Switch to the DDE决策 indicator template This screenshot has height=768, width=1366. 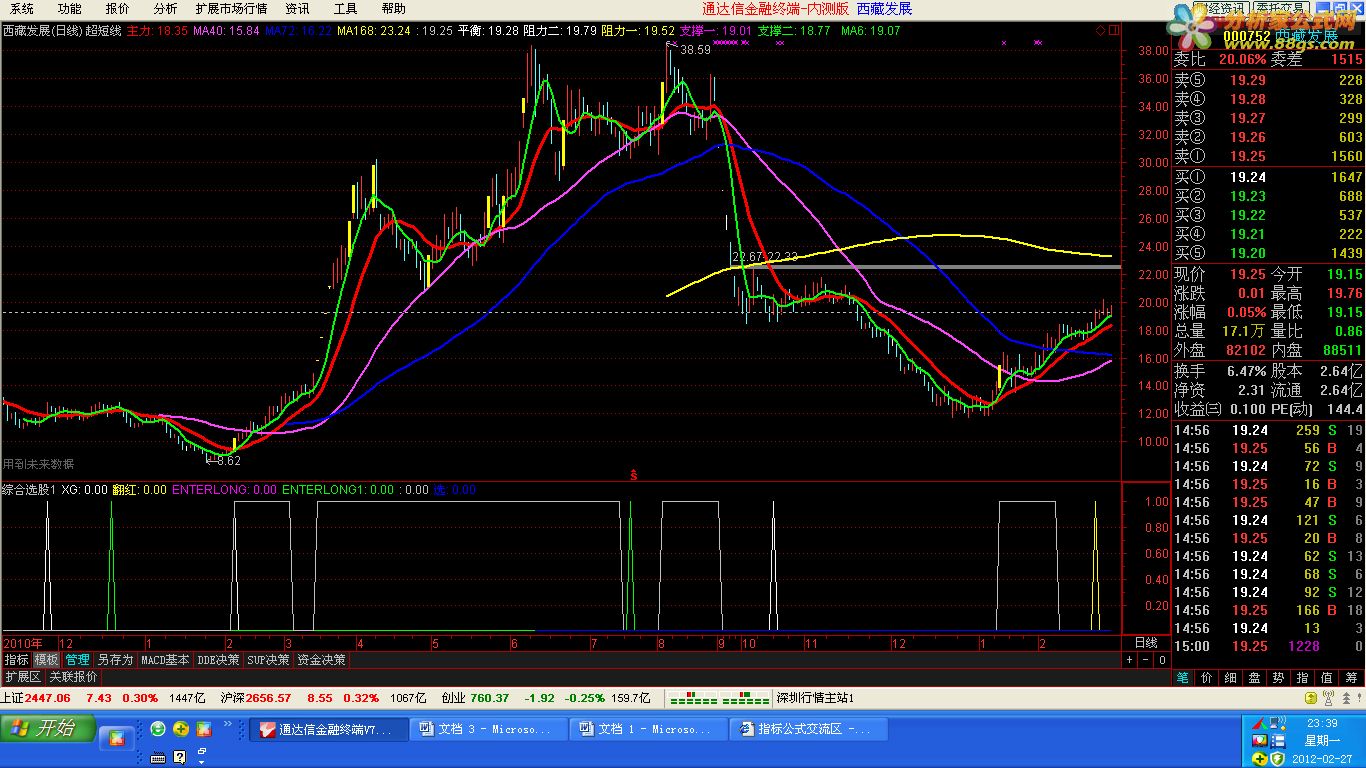coord(218,660)
